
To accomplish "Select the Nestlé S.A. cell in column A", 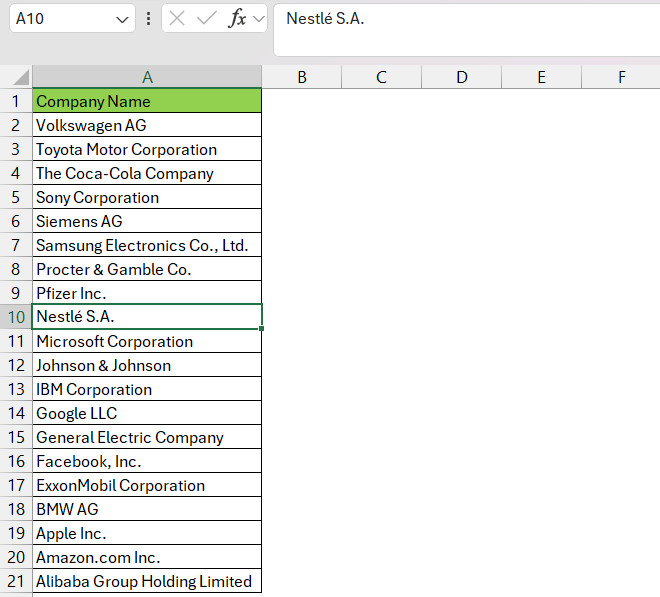I will point(147,317).
